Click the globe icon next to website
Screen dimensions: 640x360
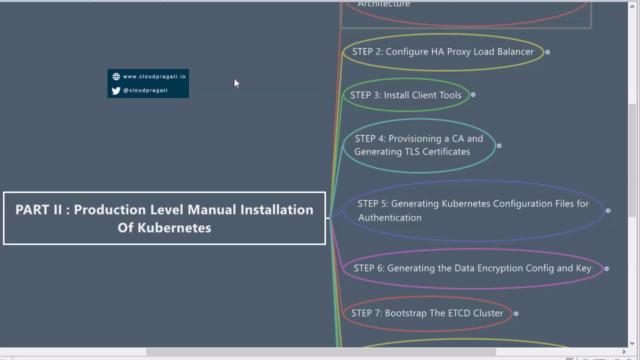[116, 76]
